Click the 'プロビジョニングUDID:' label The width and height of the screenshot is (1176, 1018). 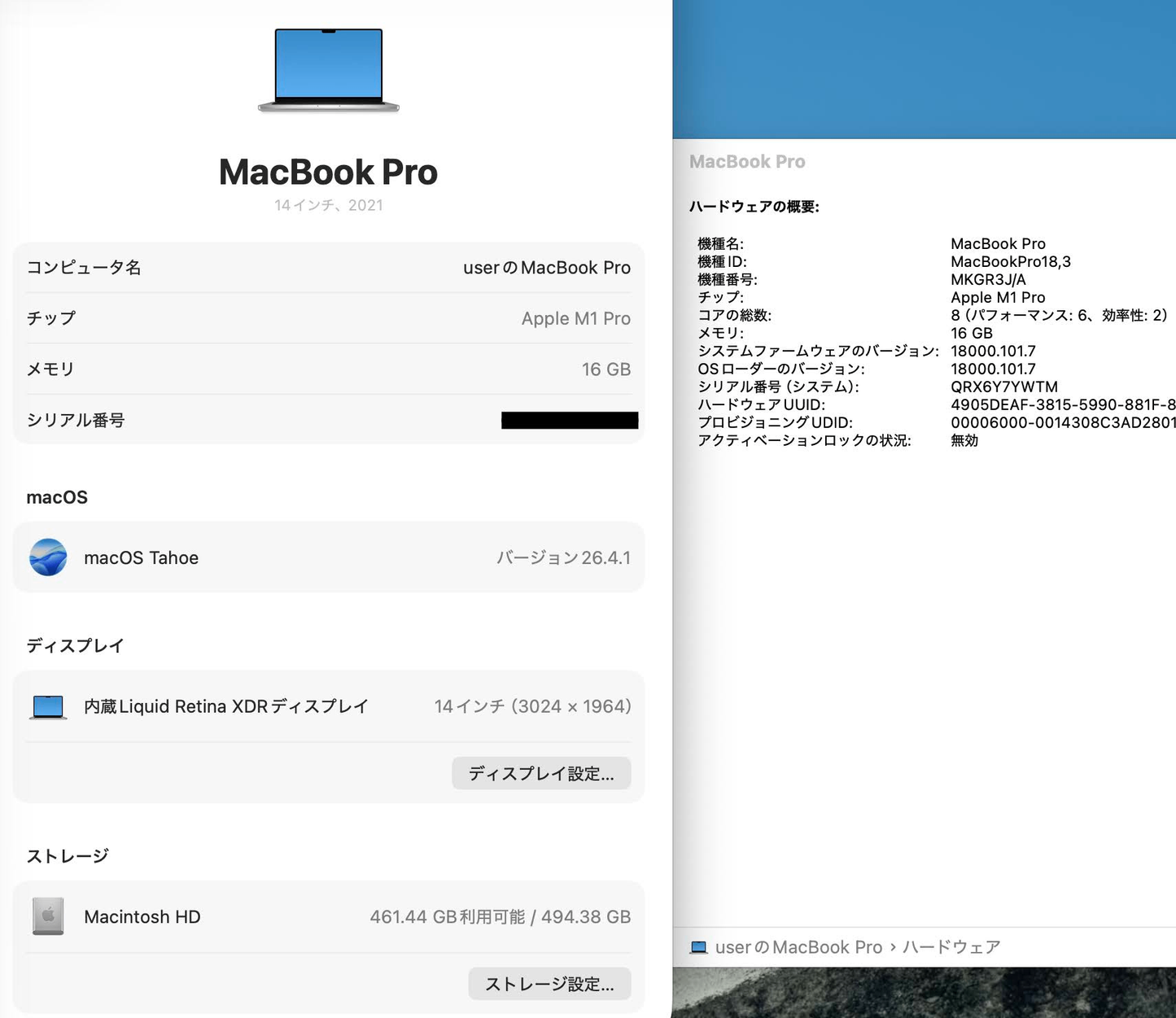coord(775,423)
